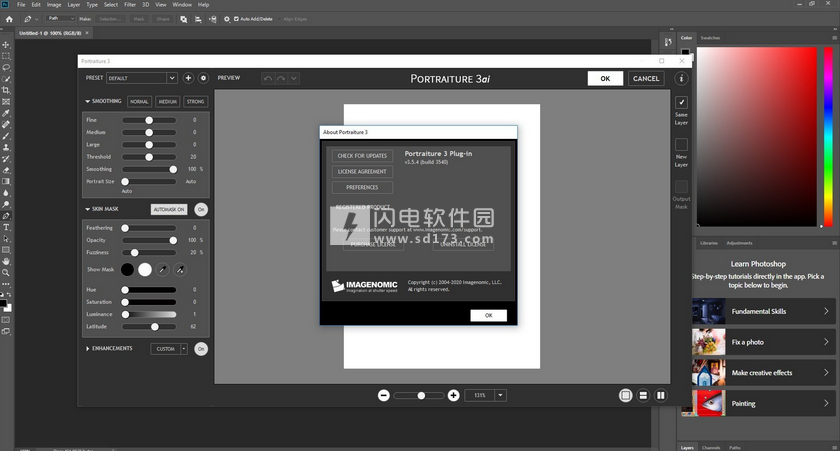Image resolution: width=840 pixels, height=451 pixels.
Task: Apply Strong smoothing preset
Action: click(196, 102)
